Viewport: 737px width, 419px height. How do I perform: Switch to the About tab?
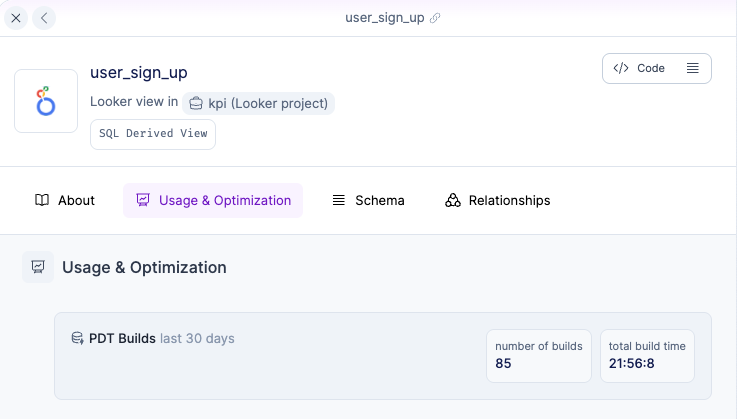pos(65,200)
